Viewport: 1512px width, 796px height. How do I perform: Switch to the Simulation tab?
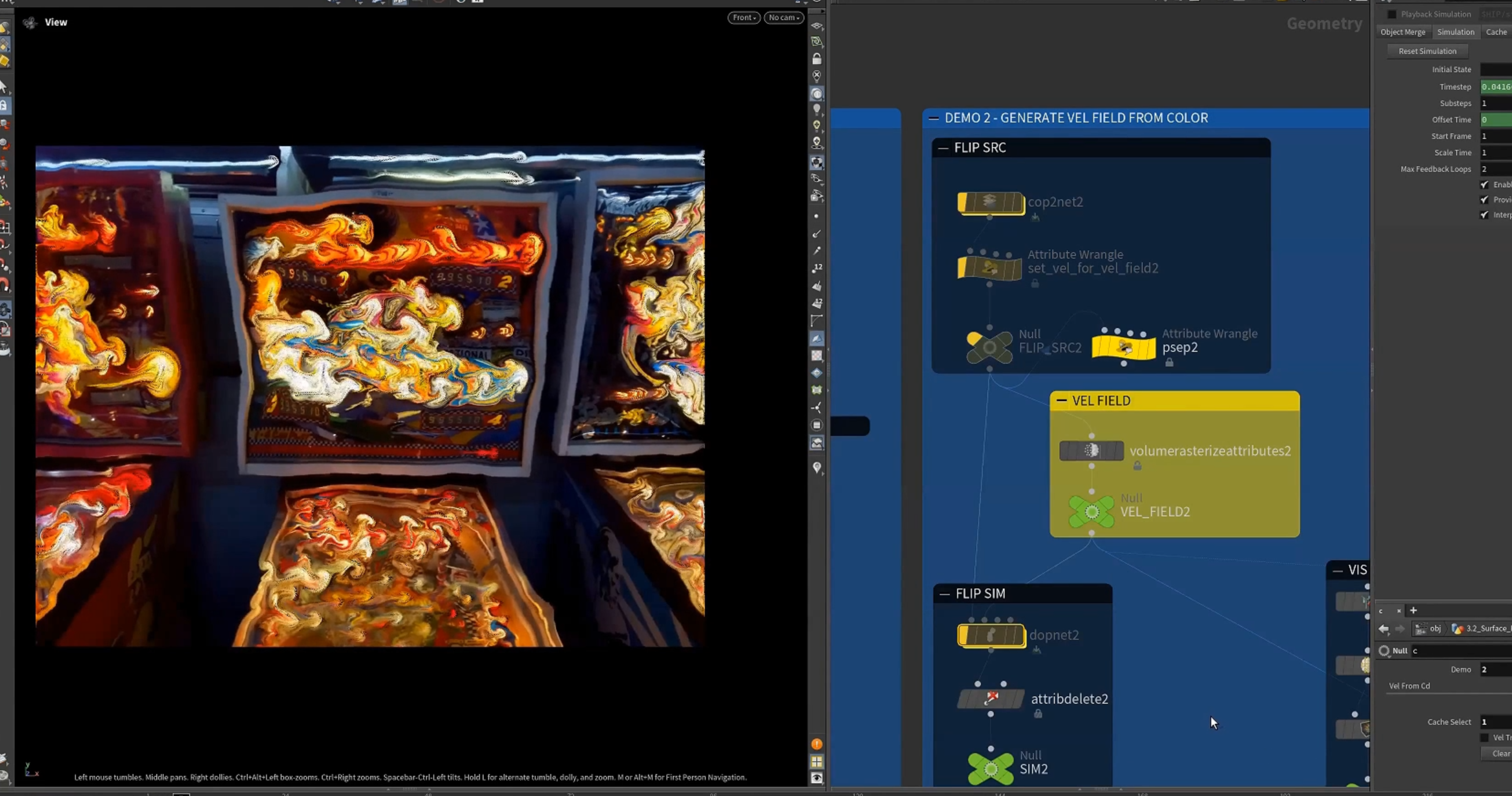(x=1455, y=32)
